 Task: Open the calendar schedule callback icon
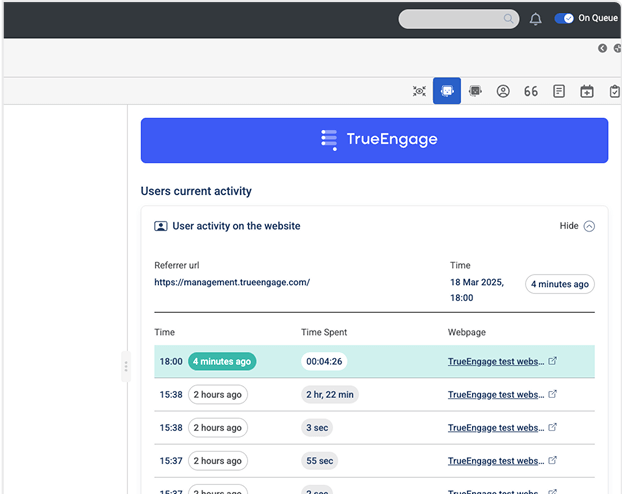click(587, 91)
